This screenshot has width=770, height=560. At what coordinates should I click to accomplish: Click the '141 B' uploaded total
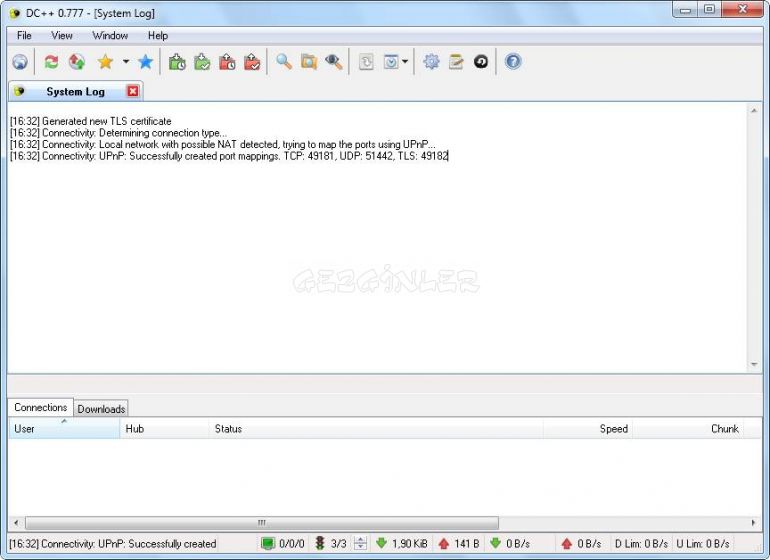pyautogui.click(x=467, y=544)
